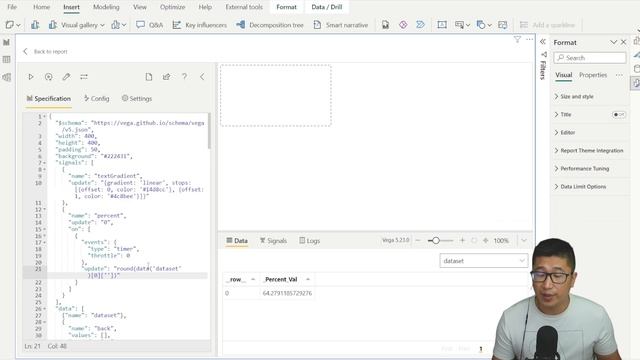Open the Settings tab in the editor
Viewport: 640px width, 360px height.
click(137, 99)
